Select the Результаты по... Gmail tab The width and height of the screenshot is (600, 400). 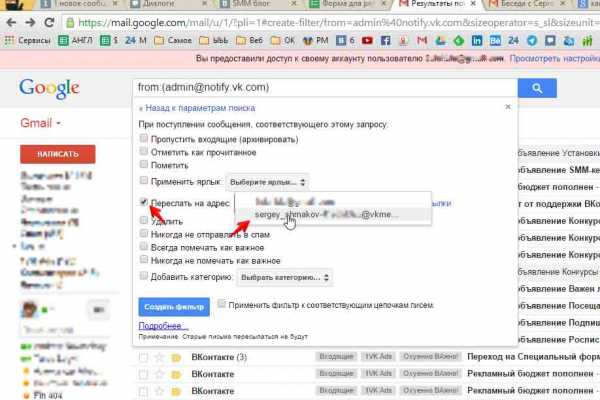437,4
